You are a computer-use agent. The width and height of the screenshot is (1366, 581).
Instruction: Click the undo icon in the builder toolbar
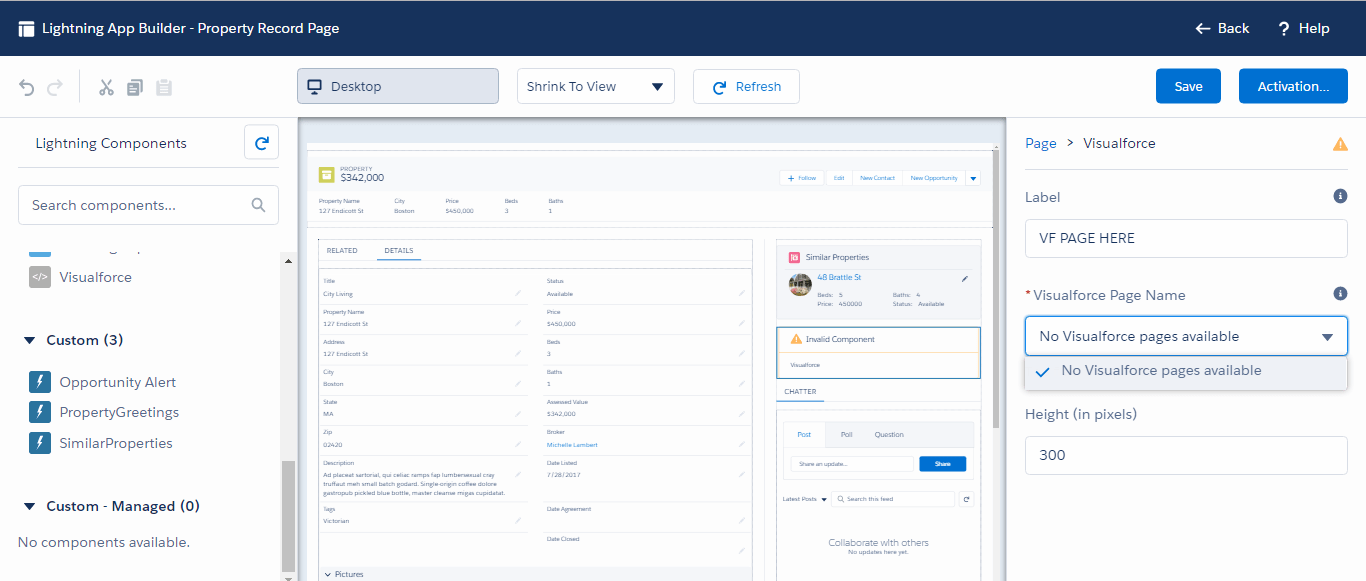[x=26, y=87]
